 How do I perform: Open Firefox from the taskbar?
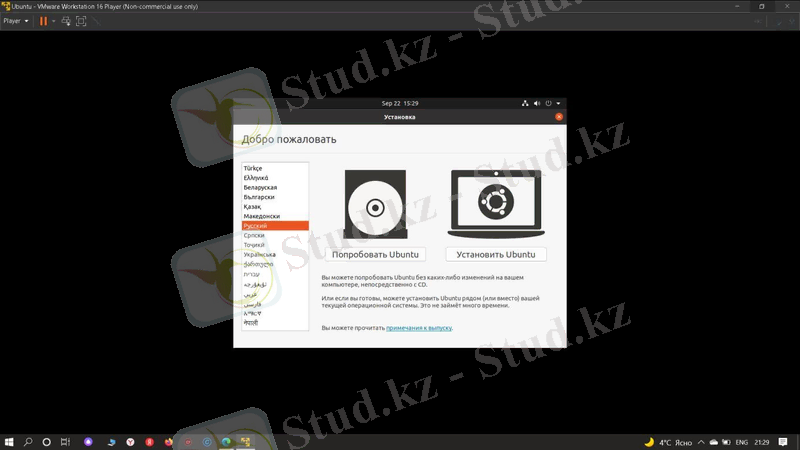(168, 442)
